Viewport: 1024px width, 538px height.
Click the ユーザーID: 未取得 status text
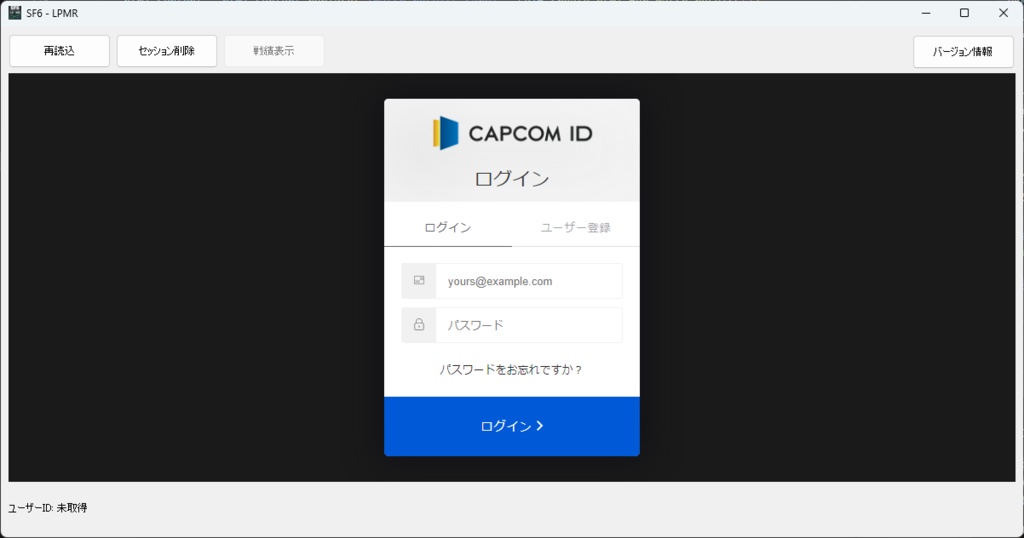pyautogui.click(x=48, y=508)
